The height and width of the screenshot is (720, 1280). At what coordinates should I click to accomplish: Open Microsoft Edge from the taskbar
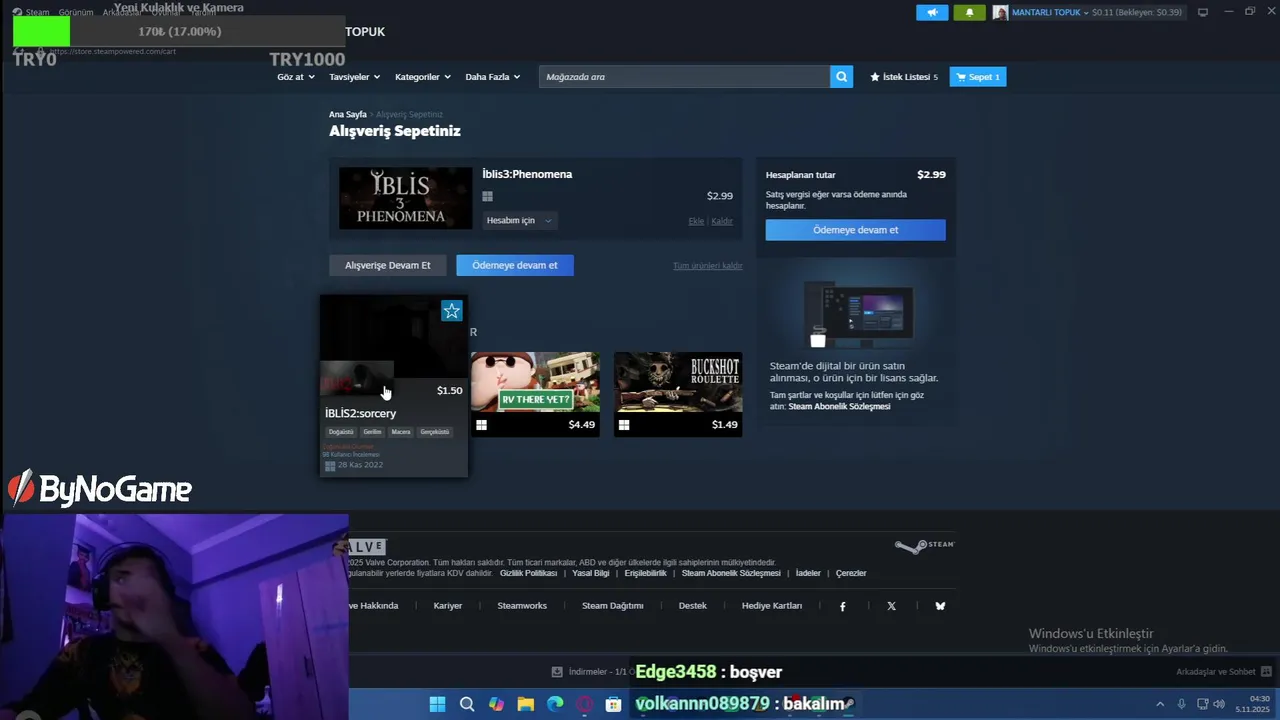pos(555,704)
